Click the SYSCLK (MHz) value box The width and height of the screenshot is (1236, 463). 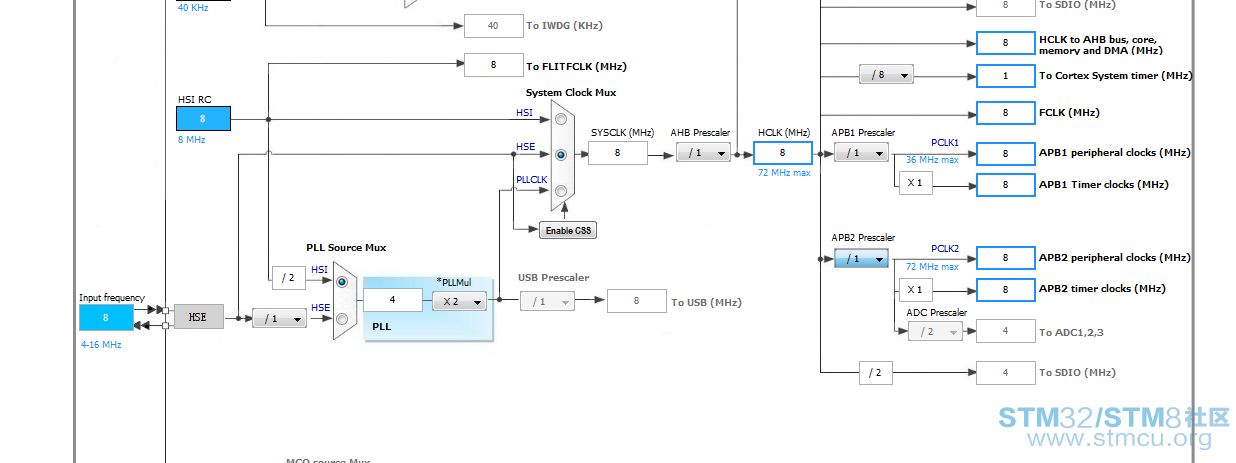point(618,152)
